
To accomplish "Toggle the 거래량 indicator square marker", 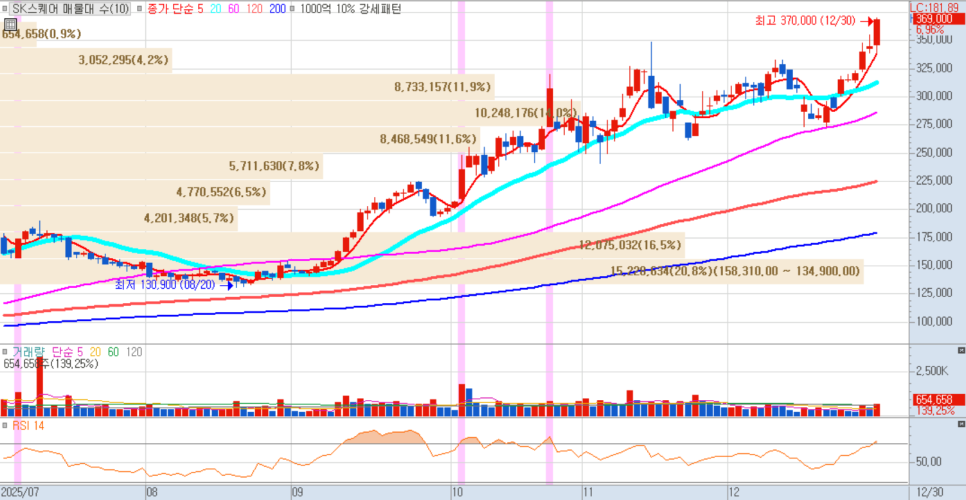I will coord(5,352).
